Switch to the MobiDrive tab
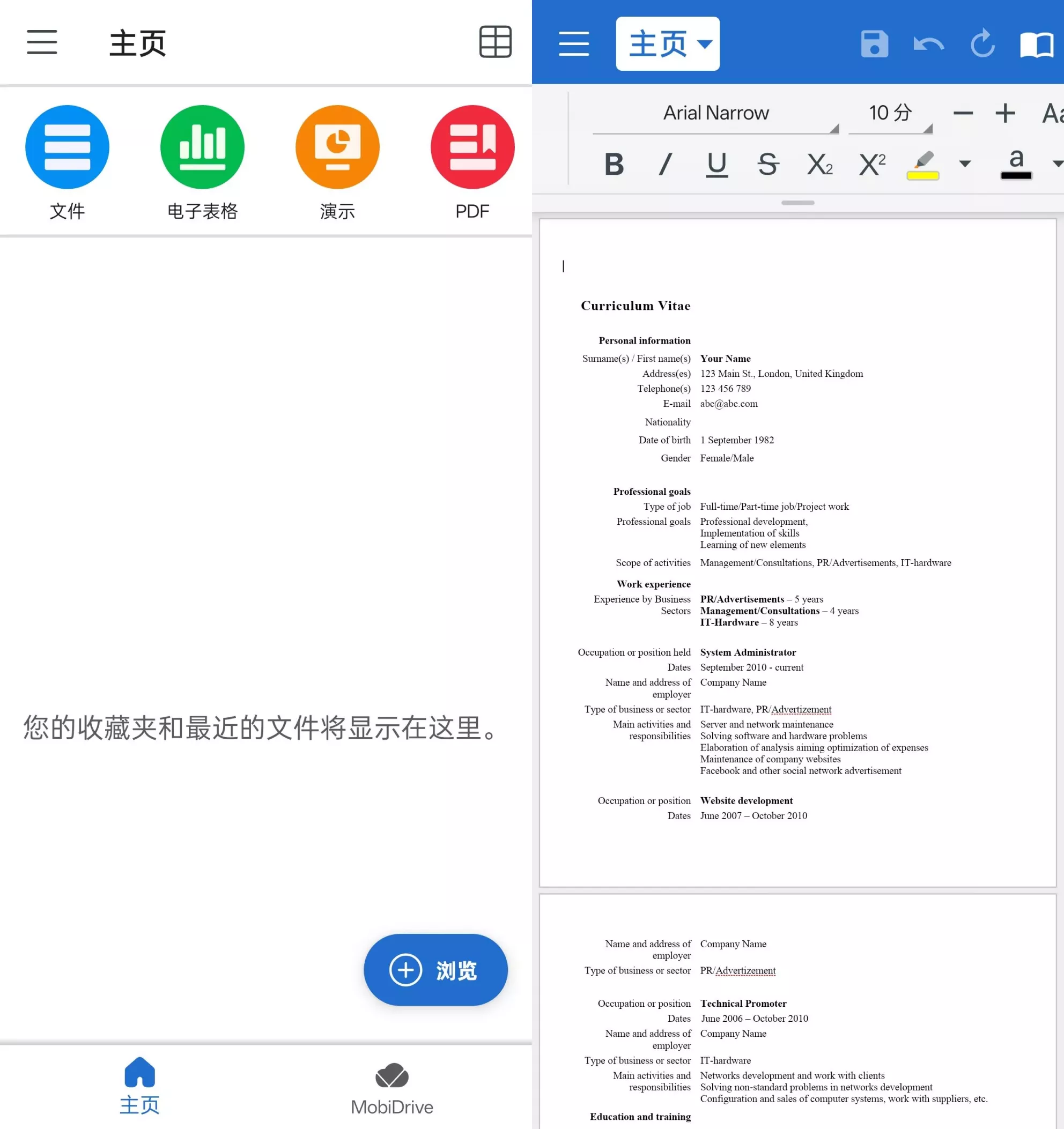This screenshot has width=1064, height=1129. point(391,1088)
